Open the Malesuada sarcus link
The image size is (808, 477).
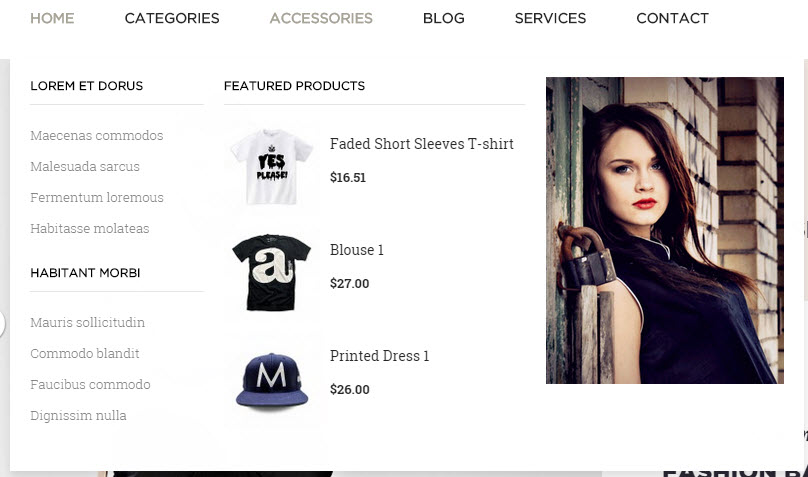pos(85,166)
